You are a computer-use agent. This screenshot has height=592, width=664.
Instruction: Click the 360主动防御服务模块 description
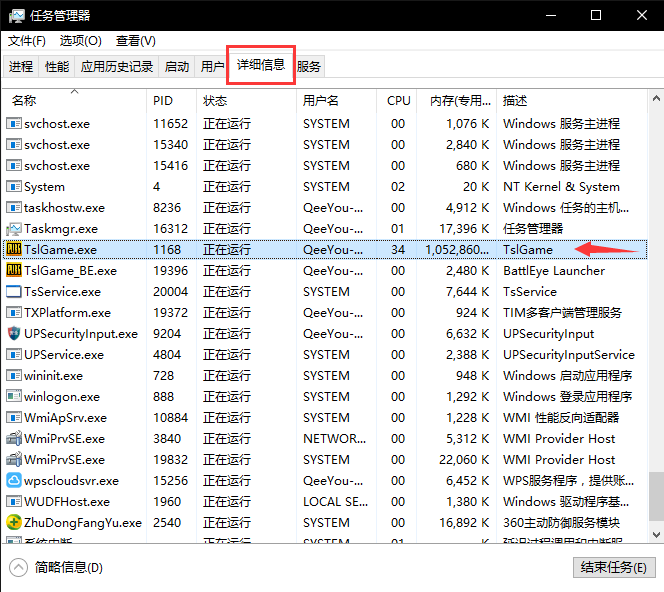pos(562,523)
